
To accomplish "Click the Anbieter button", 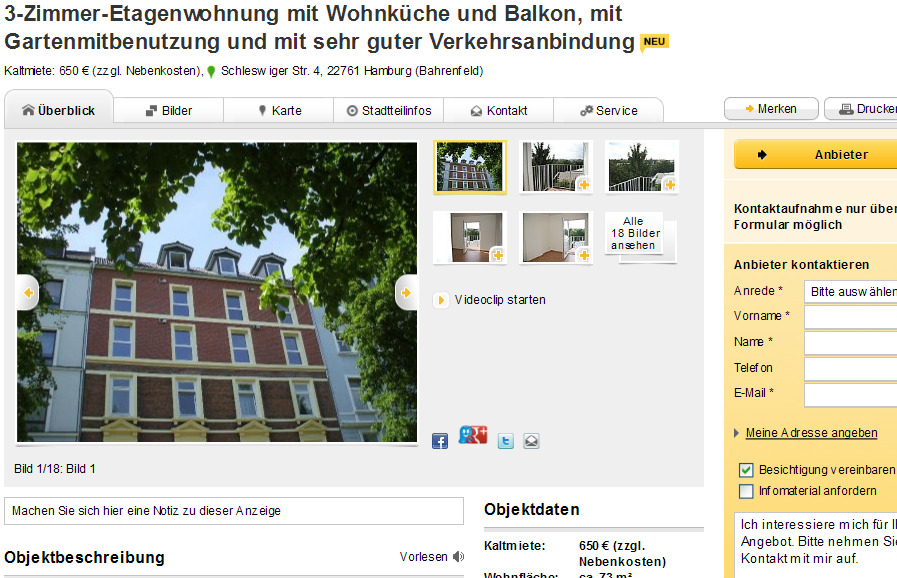I will [x=815, y=154].
